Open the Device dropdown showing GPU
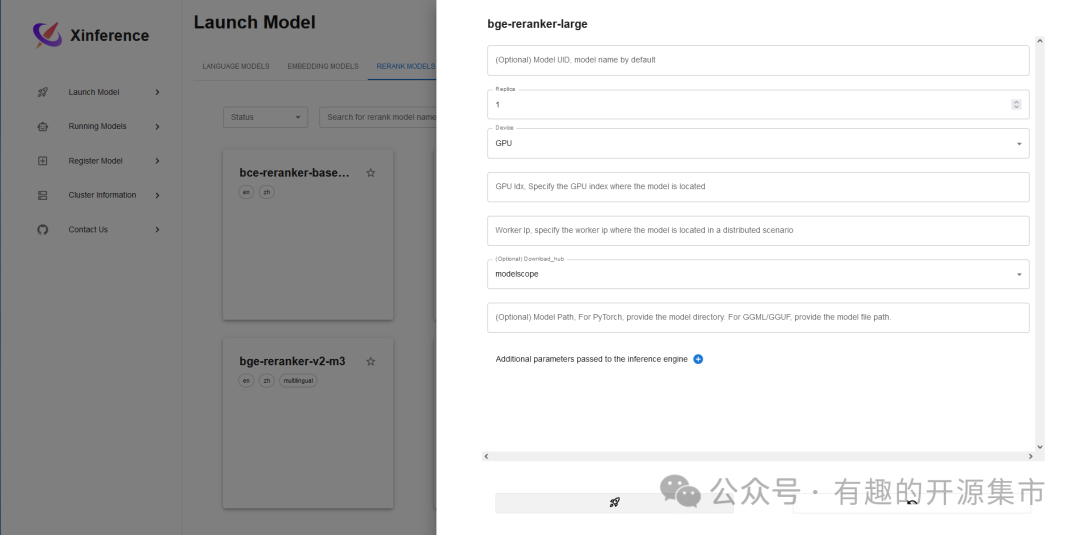This screenshot has width=1080, height=535. (x=758, y=143)
